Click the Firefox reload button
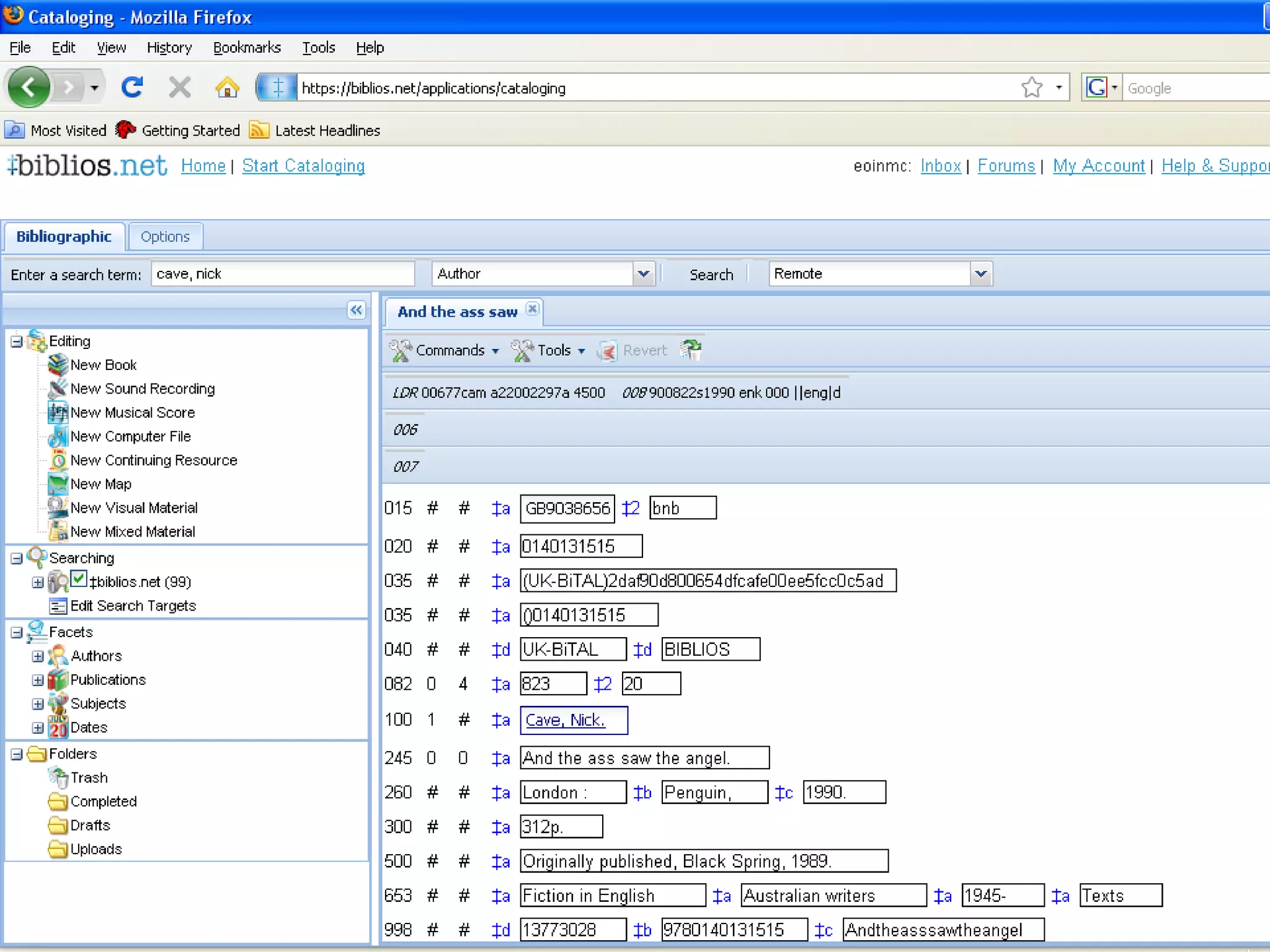This screenshot has width=1270, height=952. [132, 87]
